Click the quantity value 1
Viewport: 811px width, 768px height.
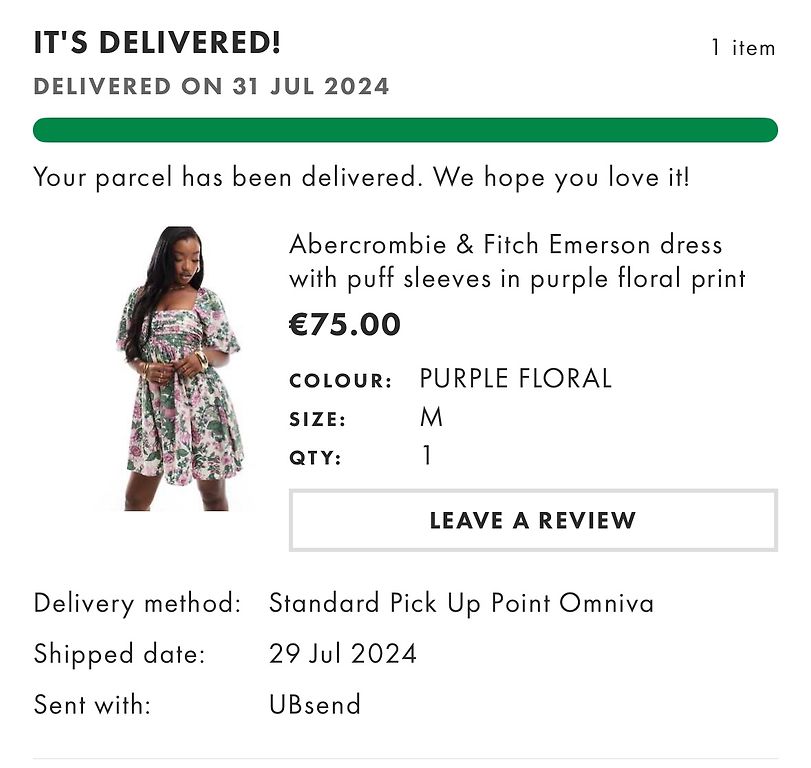tap(427, 456)
